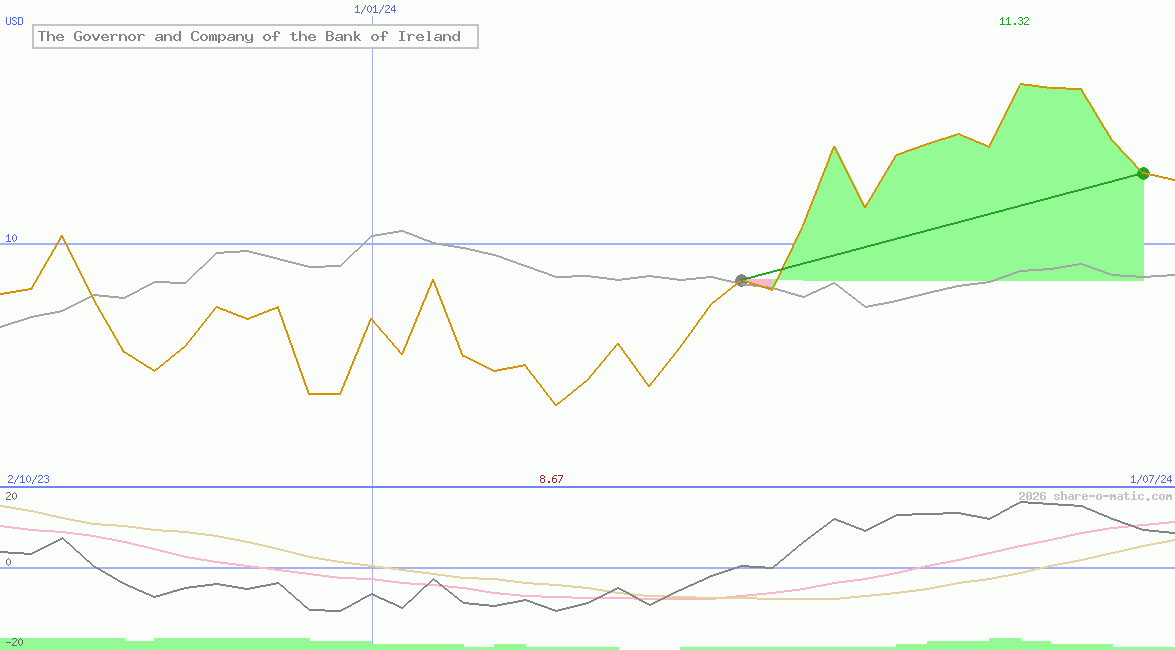
Task: Select the green trend end marker dot
Action: [x=1143, y=173]
